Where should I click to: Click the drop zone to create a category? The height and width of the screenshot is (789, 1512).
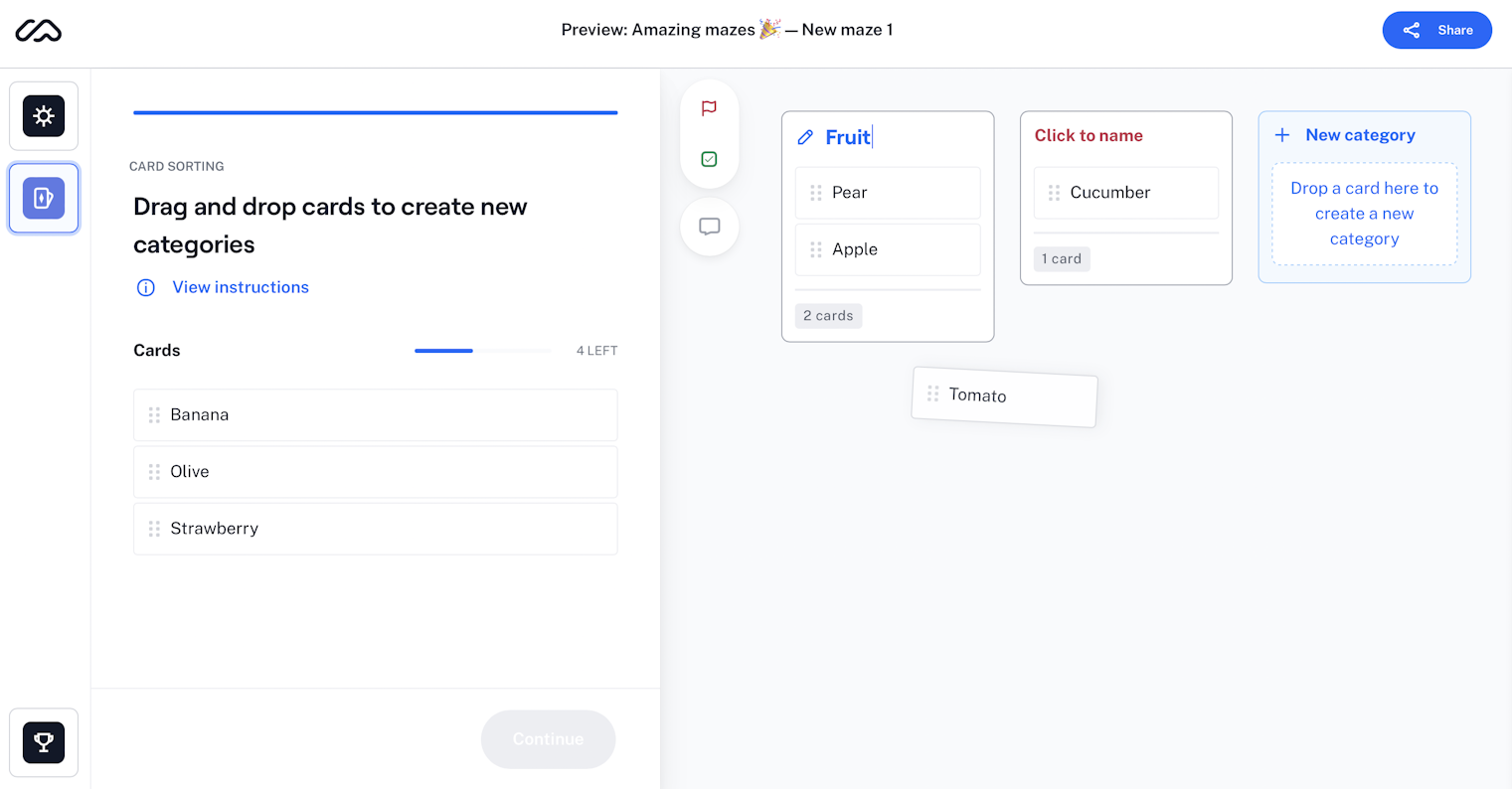1364,214
